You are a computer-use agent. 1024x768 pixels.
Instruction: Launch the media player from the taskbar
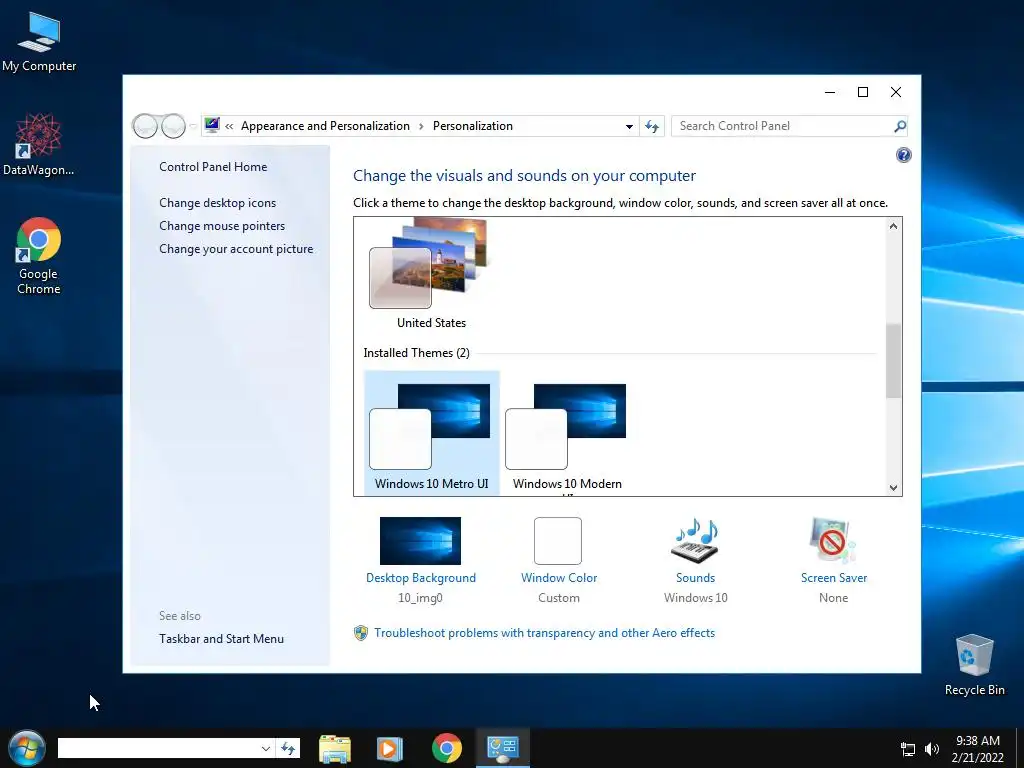(x=390, y=748)
